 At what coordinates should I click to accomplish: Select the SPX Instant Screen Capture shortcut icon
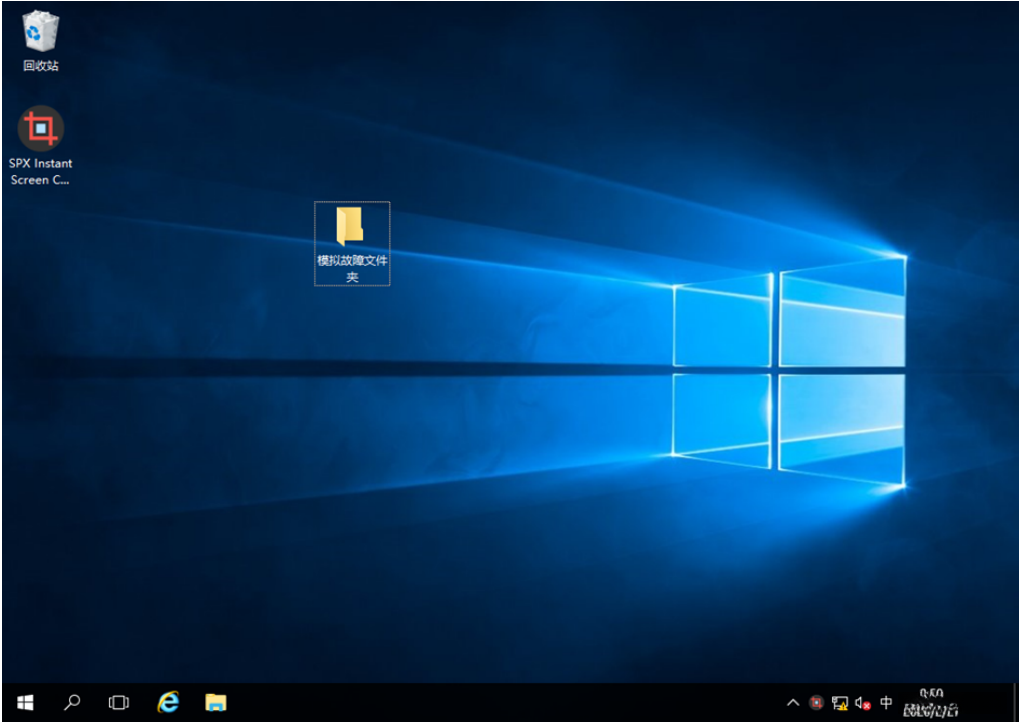[x=41, y=128]
